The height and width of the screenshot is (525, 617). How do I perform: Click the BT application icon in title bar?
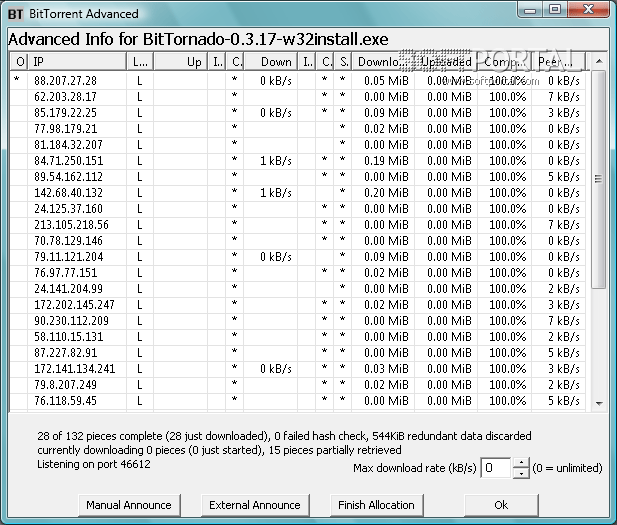click(x=16, y=14)
